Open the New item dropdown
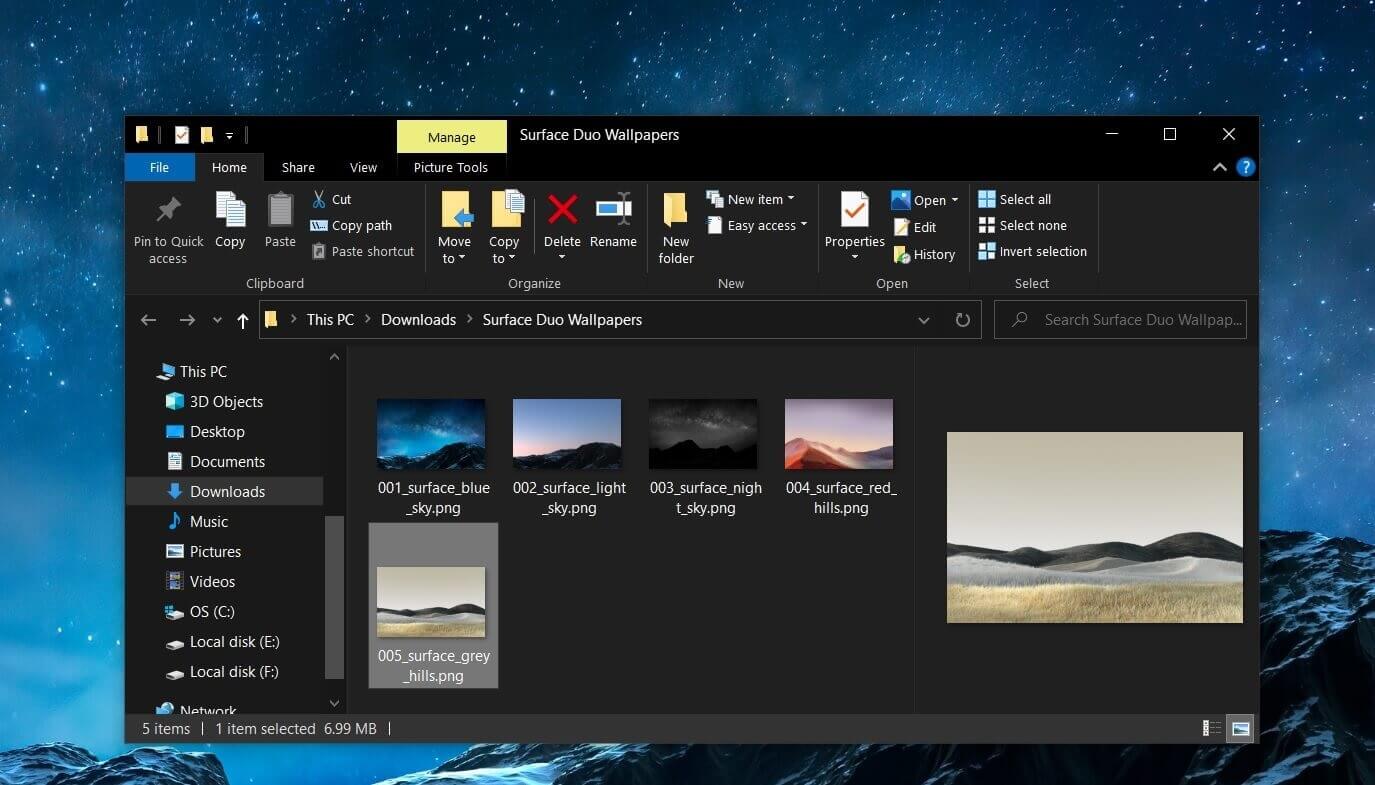 (x=750, y=199)
